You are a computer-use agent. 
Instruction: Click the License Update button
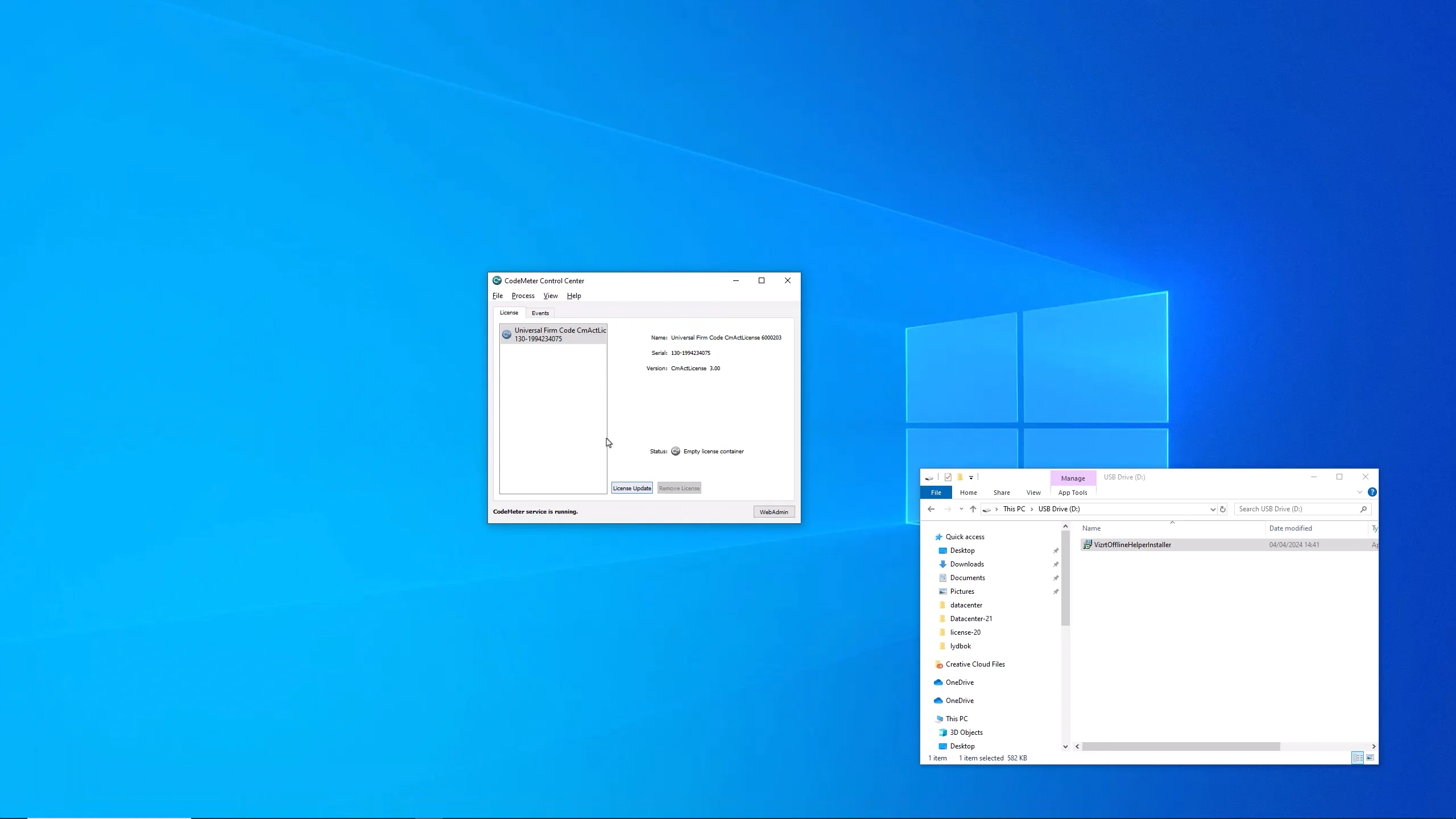631,488
